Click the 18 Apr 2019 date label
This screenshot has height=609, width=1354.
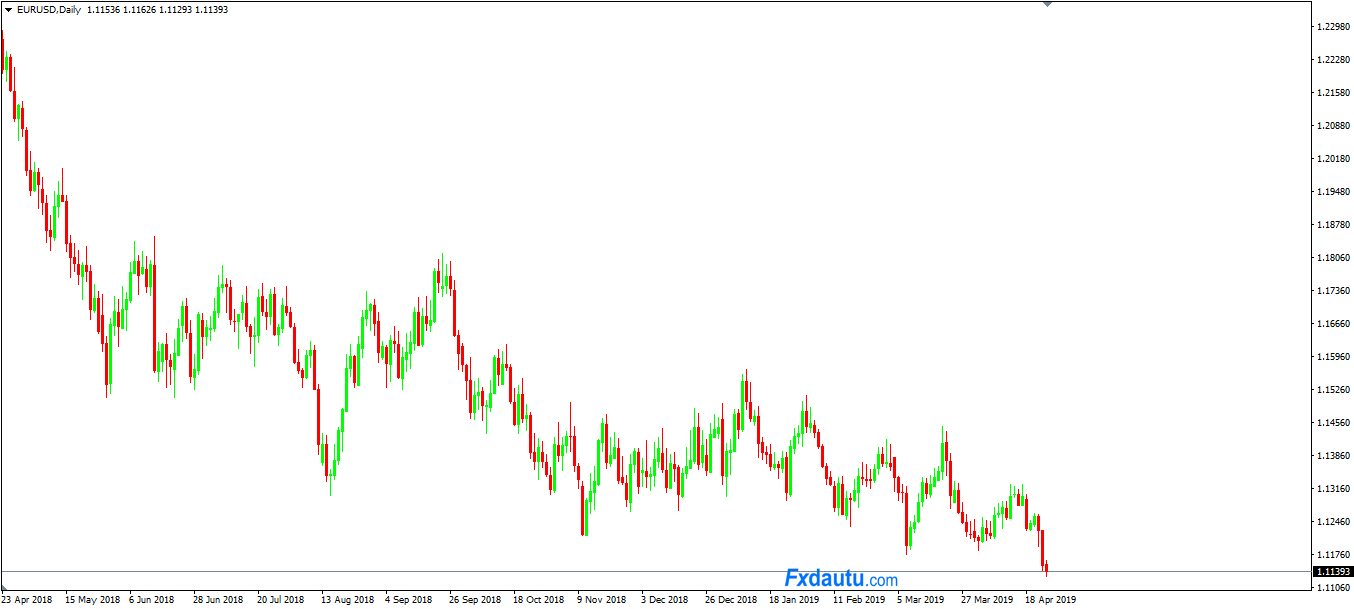[x=1051, y=600]
